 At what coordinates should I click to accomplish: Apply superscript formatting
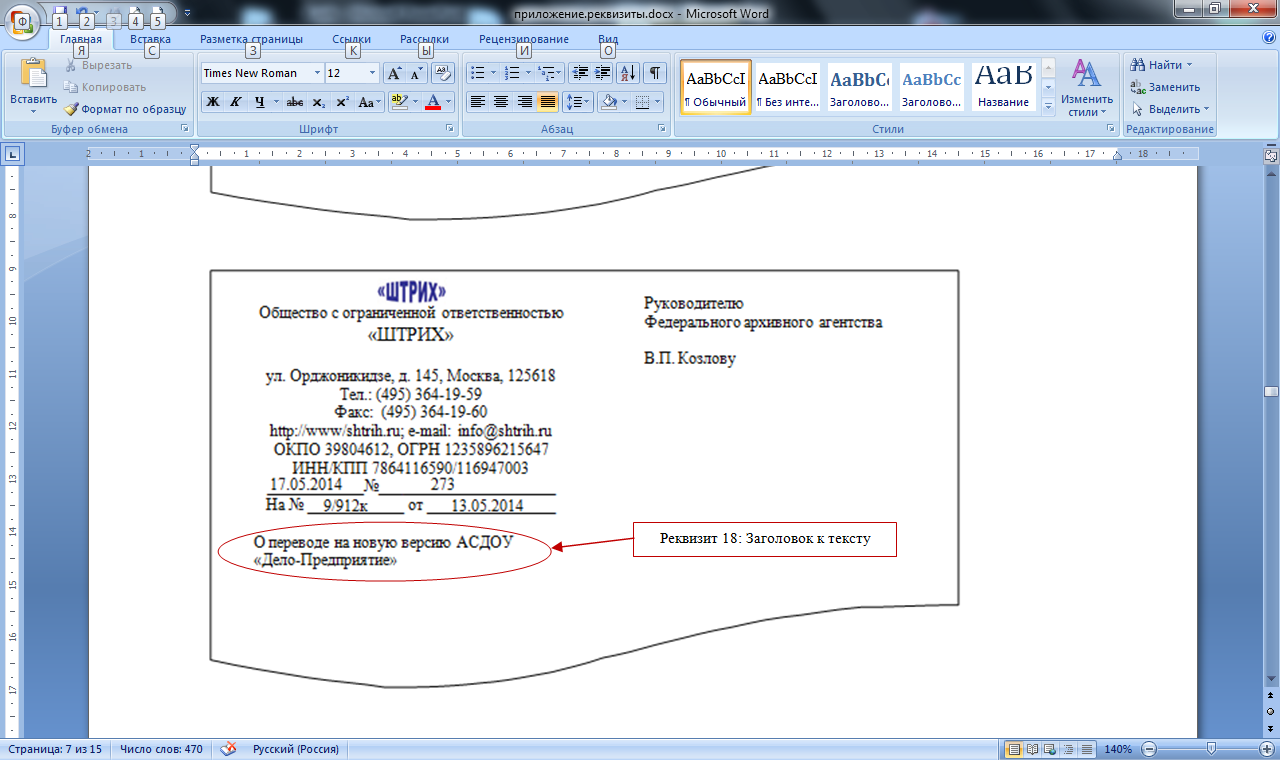tap(342, 102)
